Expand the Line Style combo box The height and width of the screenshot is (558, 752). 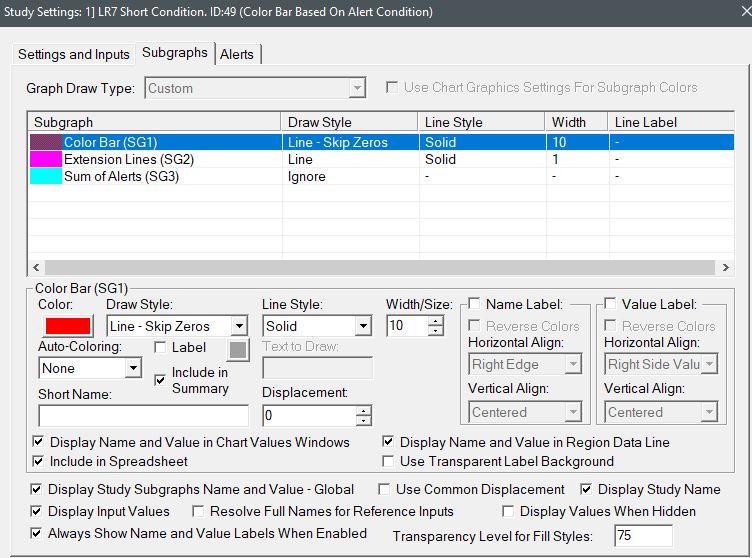coord(363,326)
